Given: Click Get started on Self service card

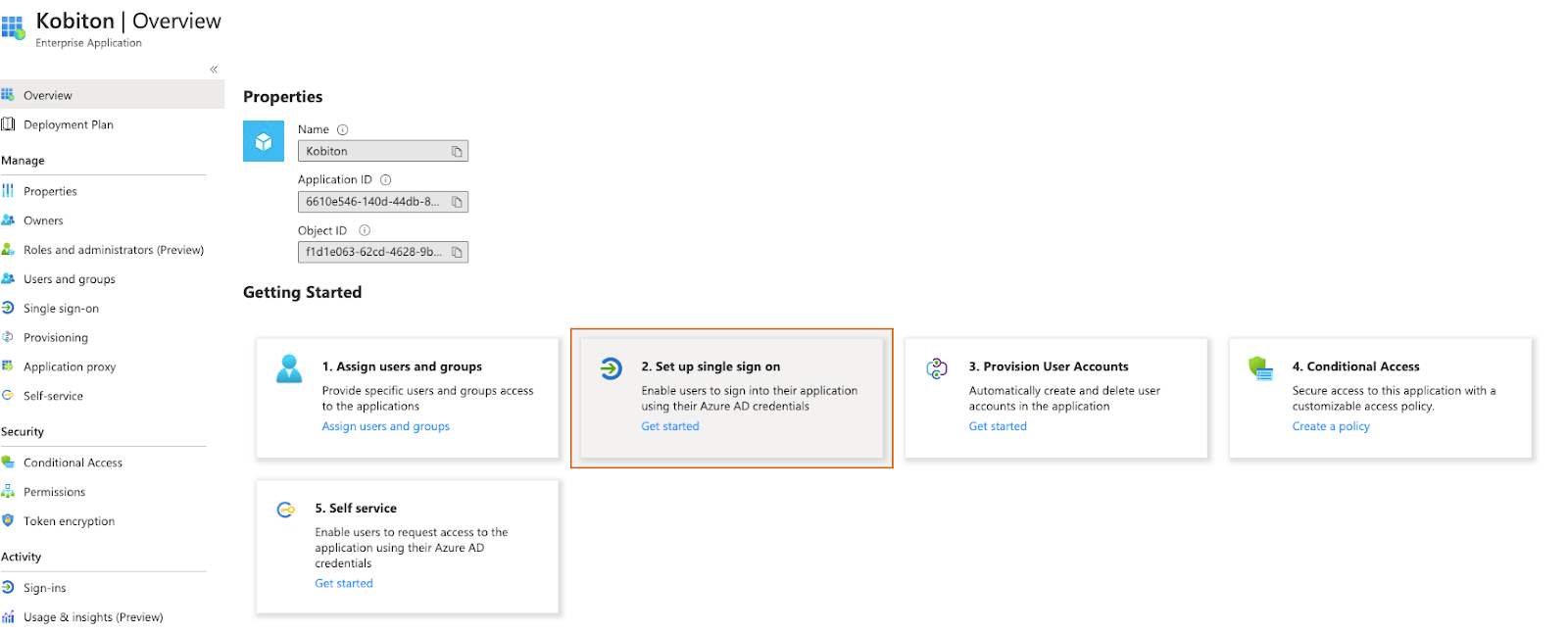Looking at the screenshot, I should point(344,583).
